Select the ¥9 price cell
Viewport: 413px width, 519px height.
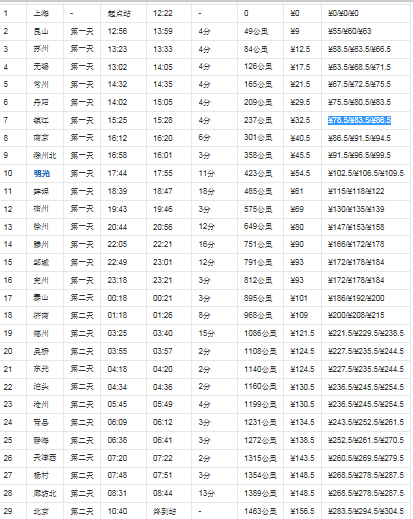295,31
